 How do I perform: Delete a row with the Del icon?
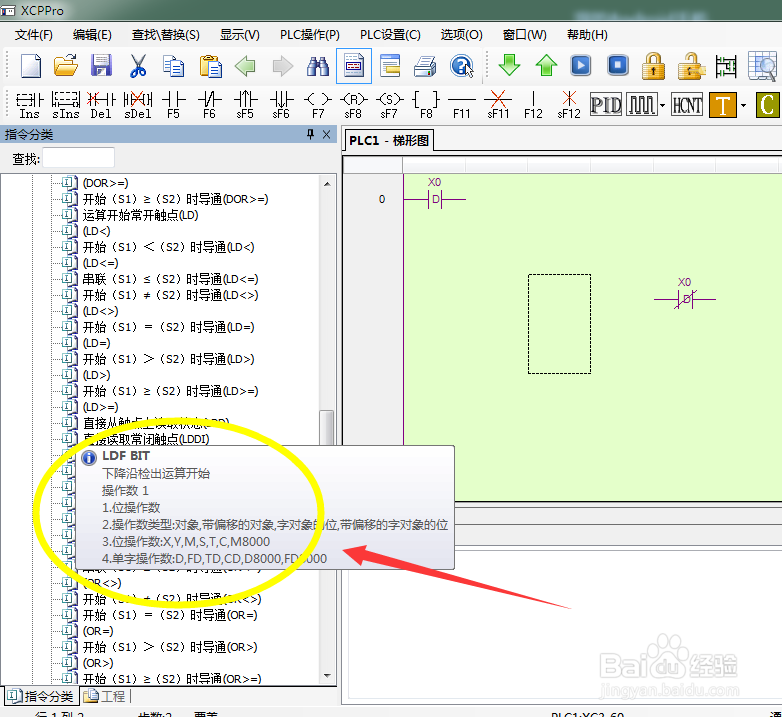pos(101,105)
